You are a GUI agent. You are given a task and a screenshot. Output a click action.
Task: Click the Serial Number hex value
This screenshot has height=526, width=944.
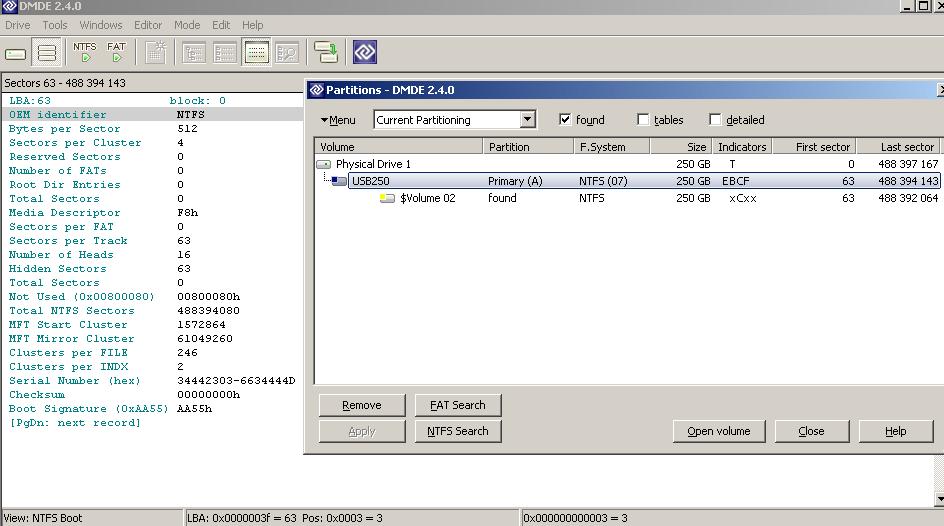click(x=236, y=381)
